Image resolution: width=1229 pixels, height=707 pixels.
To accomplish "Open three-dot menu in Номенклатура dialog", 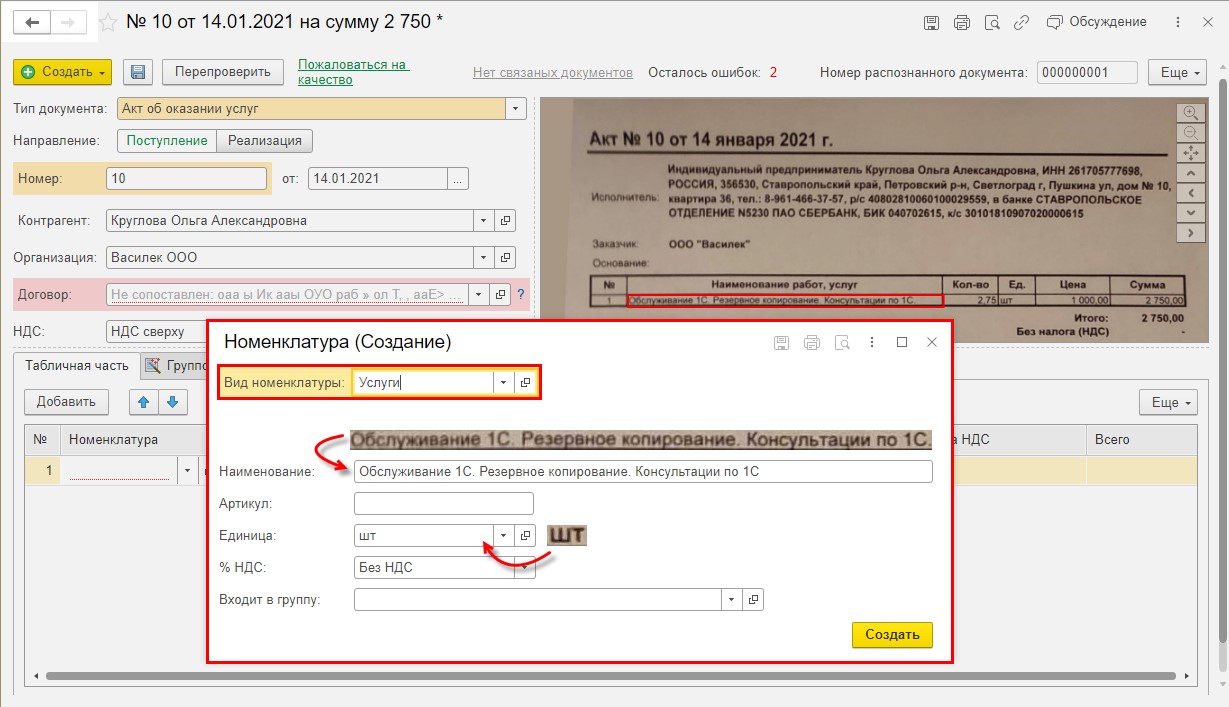I will (872, 342).
